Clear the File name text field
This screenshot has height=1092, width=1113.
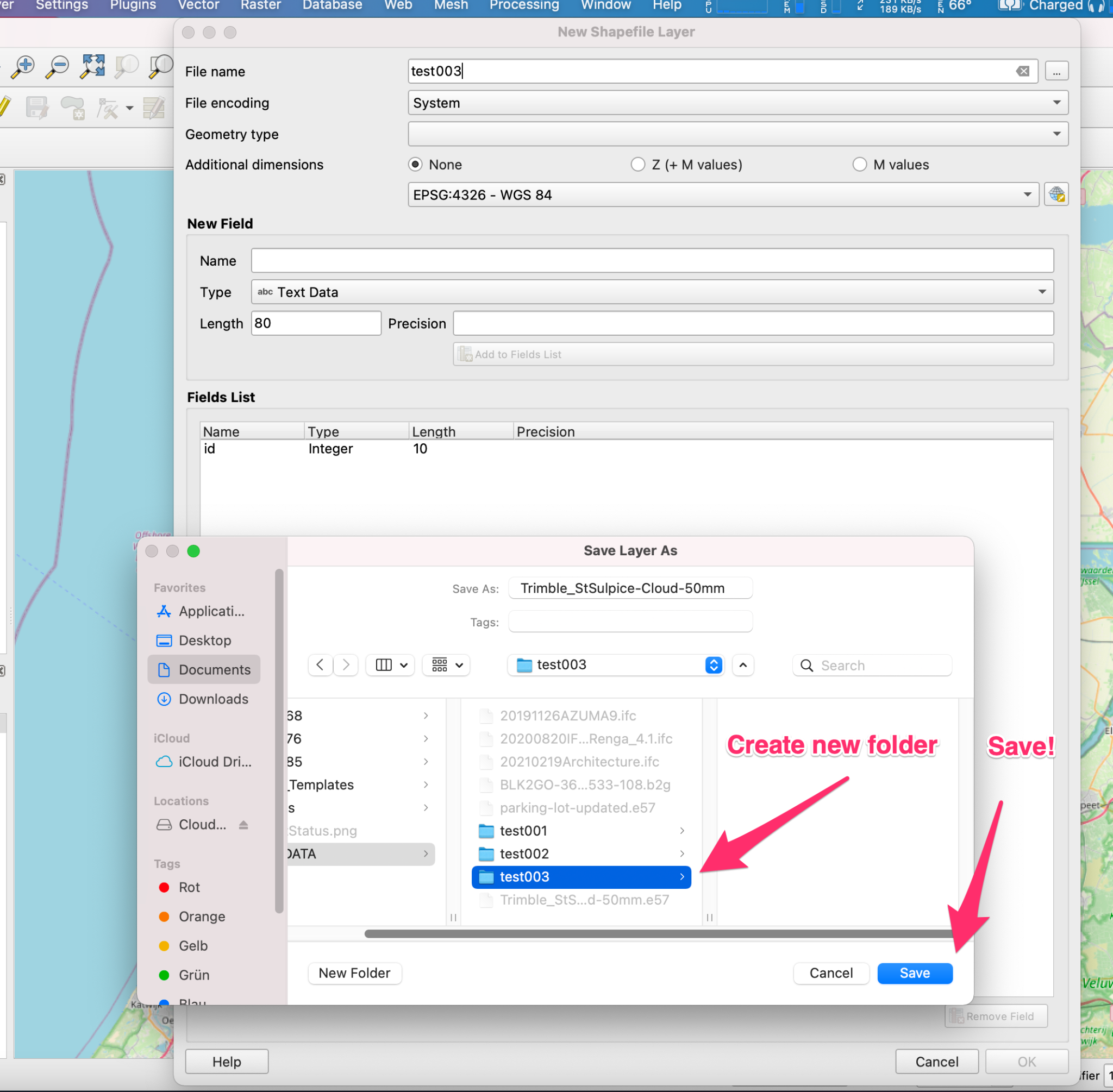point(1022,71)
